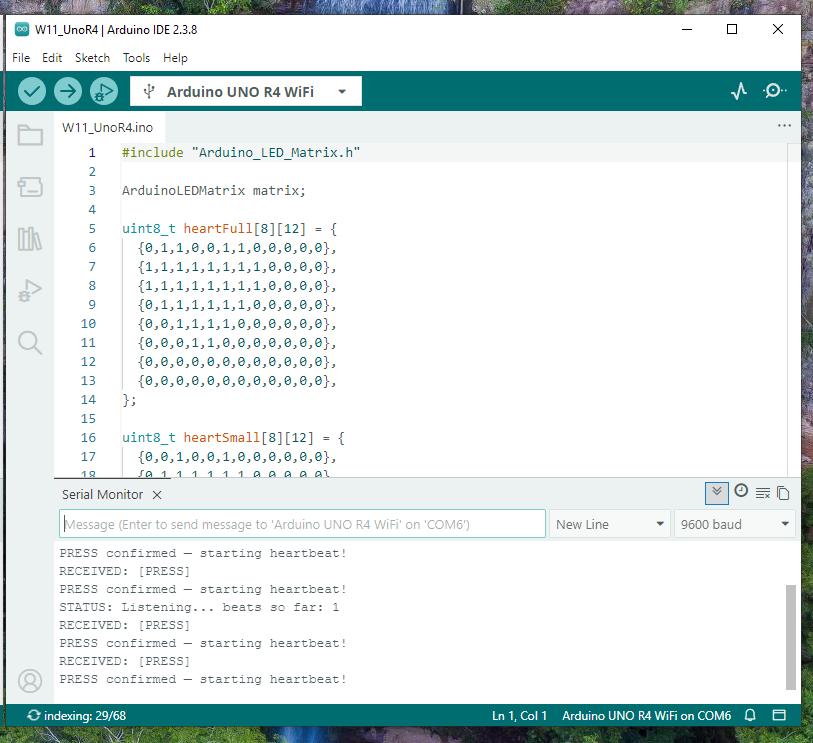The image size is (813, 743).
Task: Maximize the Arduino IDE window
Action: [x=732, y=29]
